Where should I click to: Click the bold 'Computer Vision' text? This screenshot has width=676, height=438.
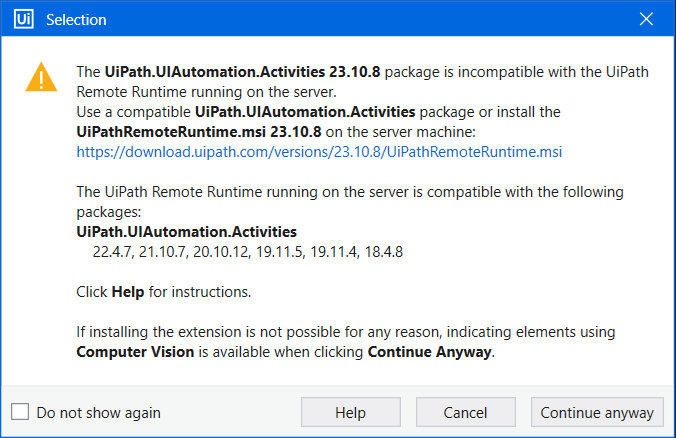pos(136,352)
